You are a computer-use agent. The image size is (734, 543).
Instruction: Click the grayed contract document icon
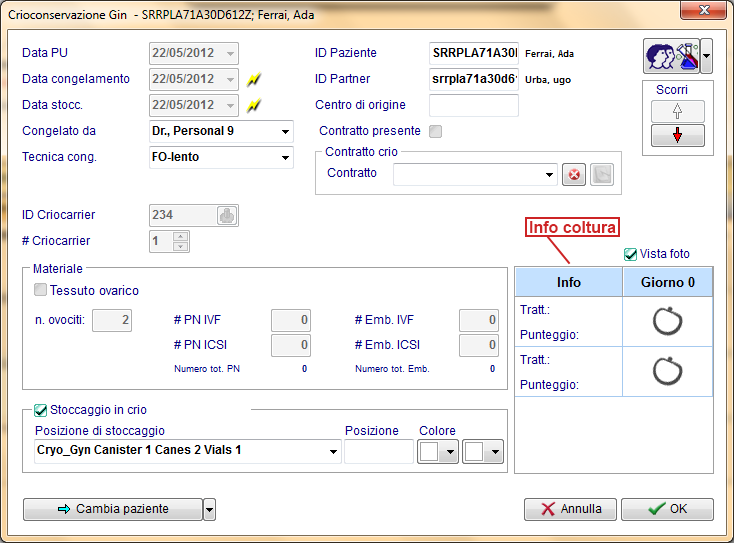tap(602, 175)
